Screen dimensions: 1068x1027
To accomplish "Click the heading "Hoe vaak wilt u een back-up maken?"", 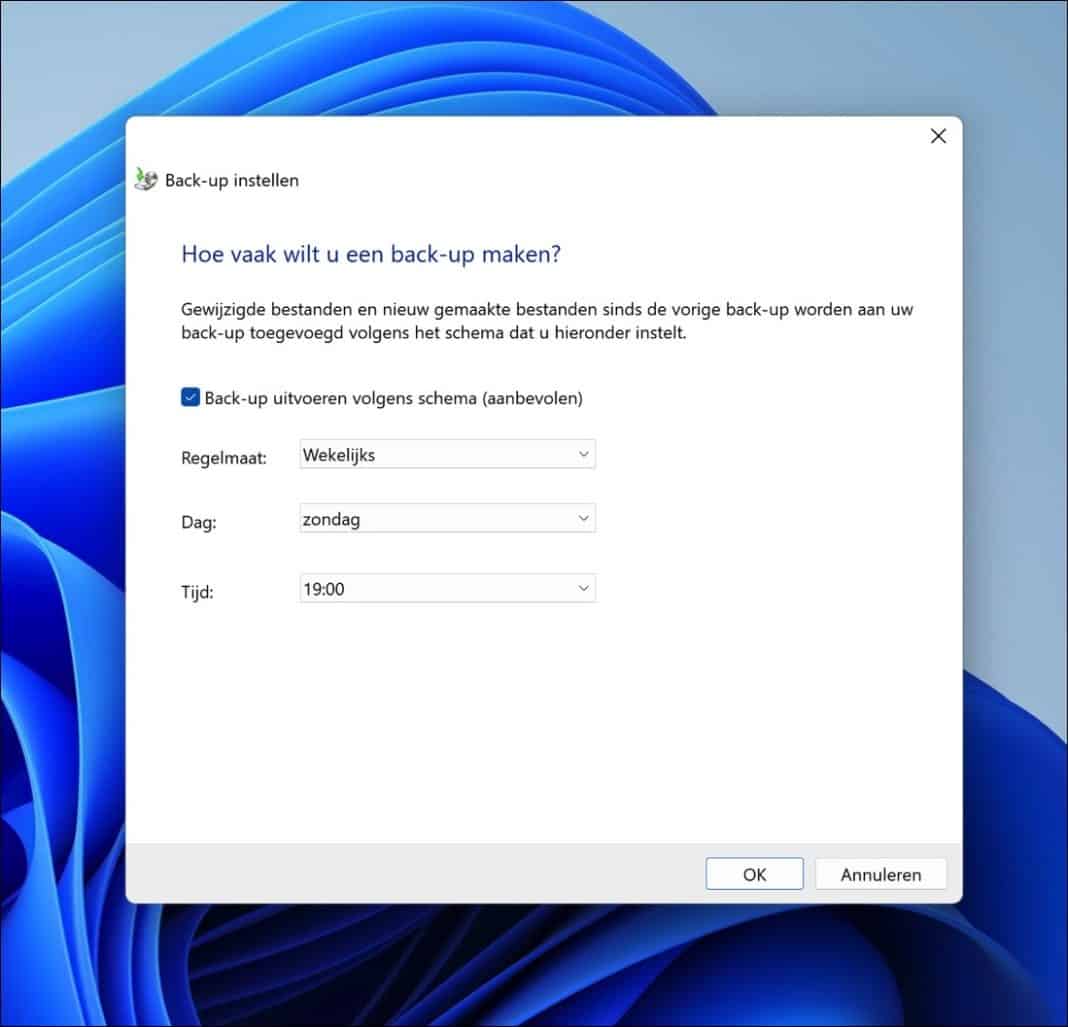I will [371, 254].
